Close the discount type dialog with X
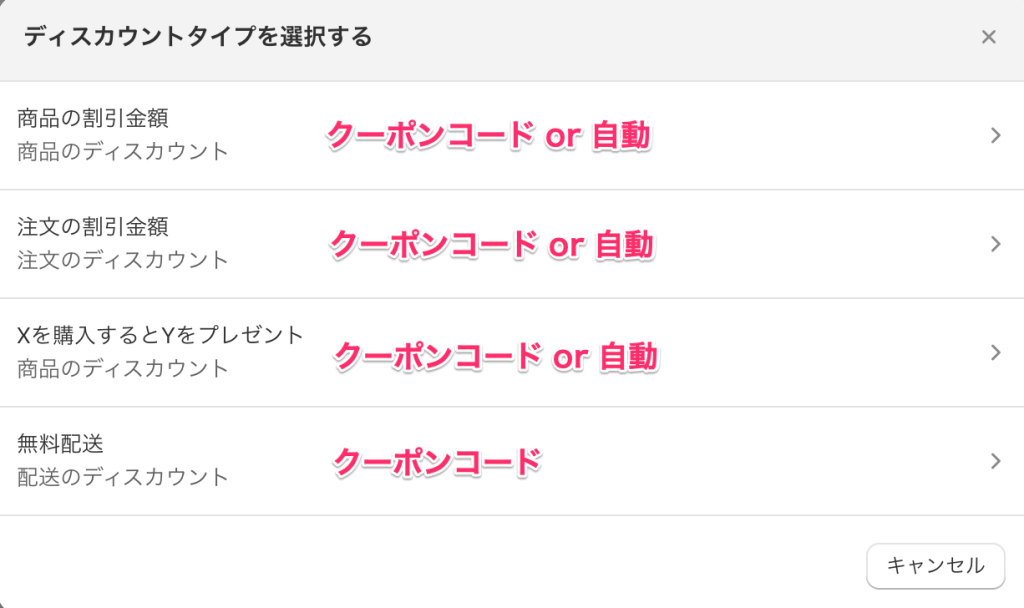 tap(988, 37)
